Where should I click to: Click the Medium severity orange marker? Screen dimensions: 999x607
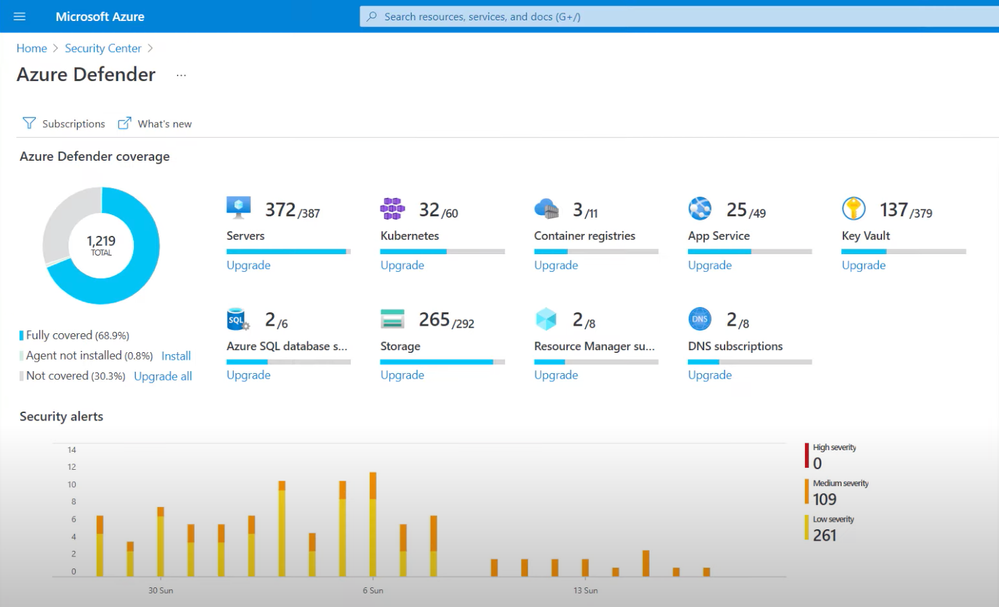[807, 492]
